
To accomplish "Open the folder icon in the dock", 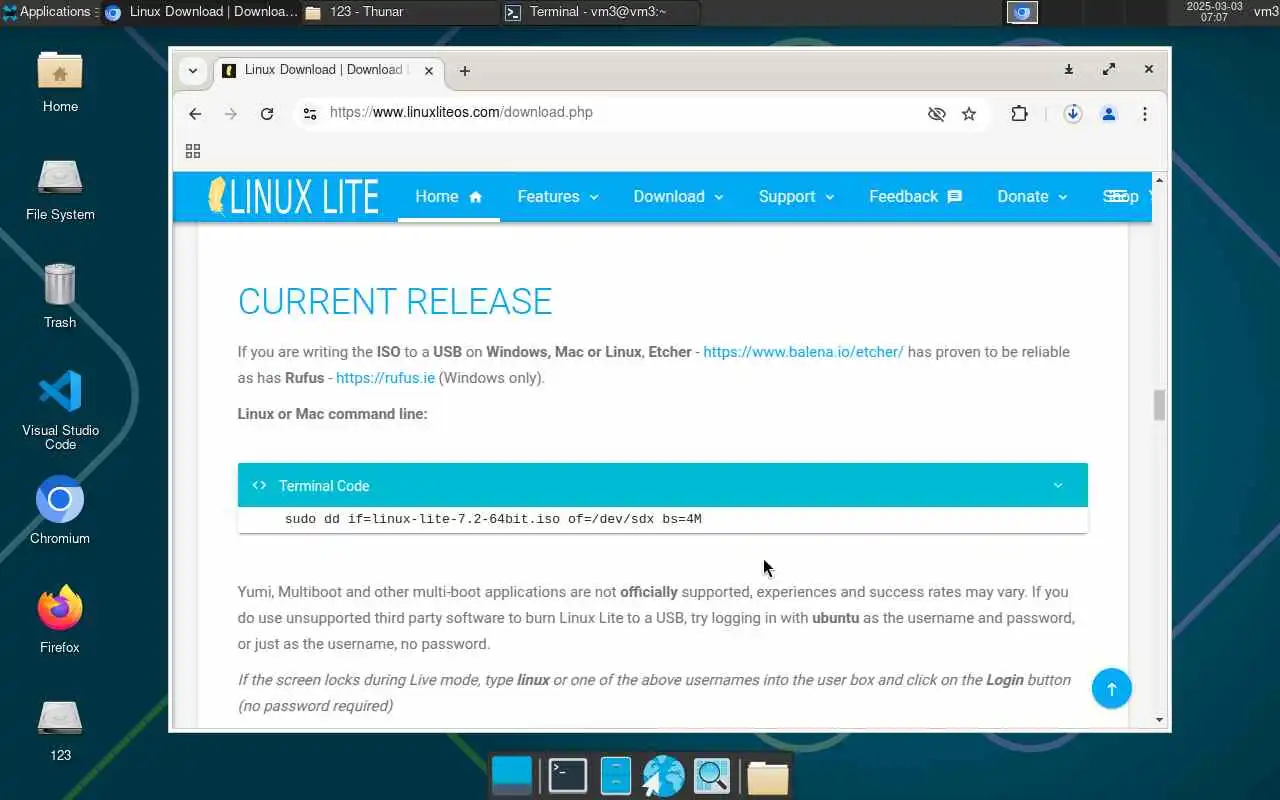I will tap(768, 776).
